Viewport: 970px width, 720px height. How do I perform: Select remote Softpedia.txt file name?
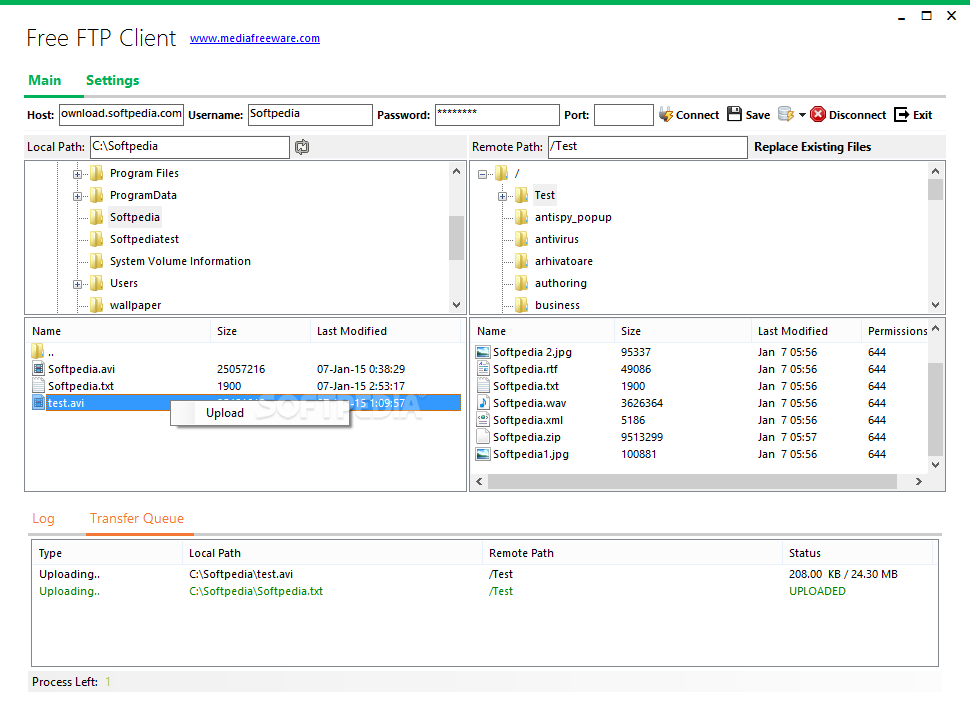[x=526, y=386]
